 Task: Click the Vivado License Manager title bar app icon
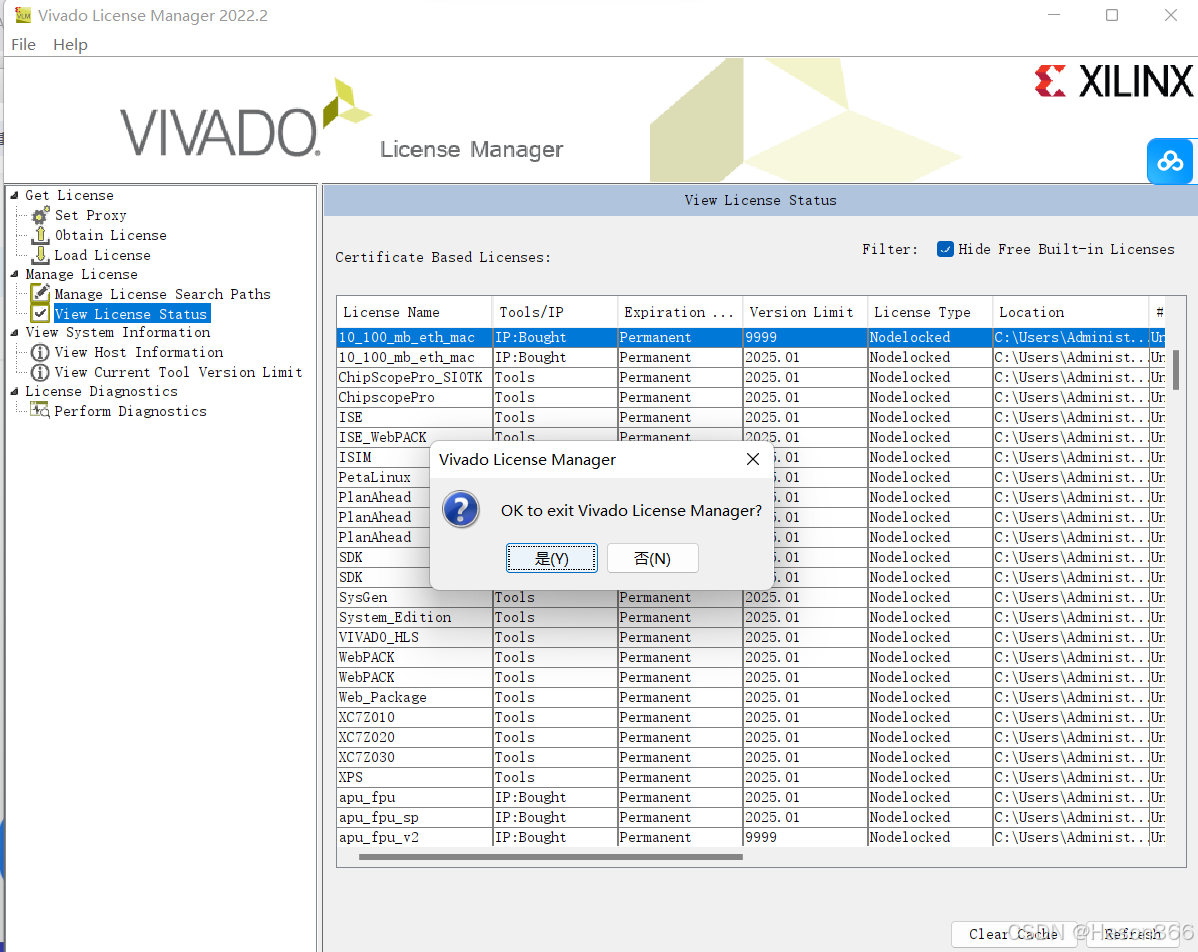coord(23,15)
